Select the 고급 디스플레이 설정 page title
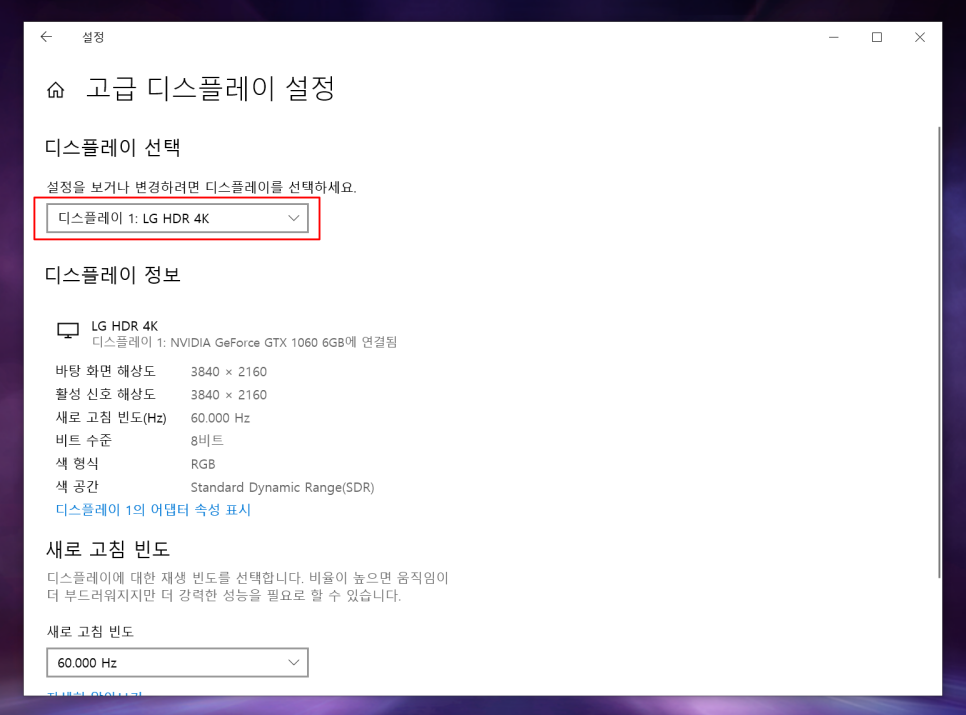966x715 pixels. click(x=210, y=89)
